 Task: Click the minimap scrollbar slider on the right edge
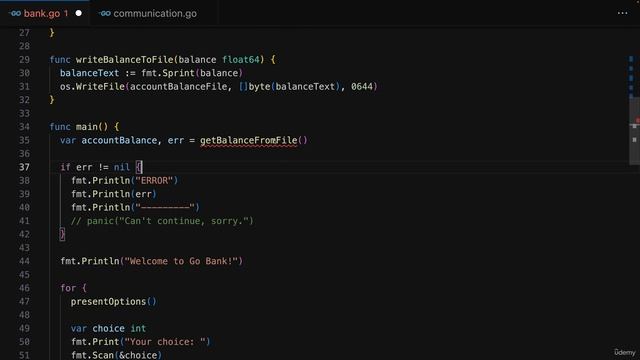pyautogui.click(x=634, y=130)
